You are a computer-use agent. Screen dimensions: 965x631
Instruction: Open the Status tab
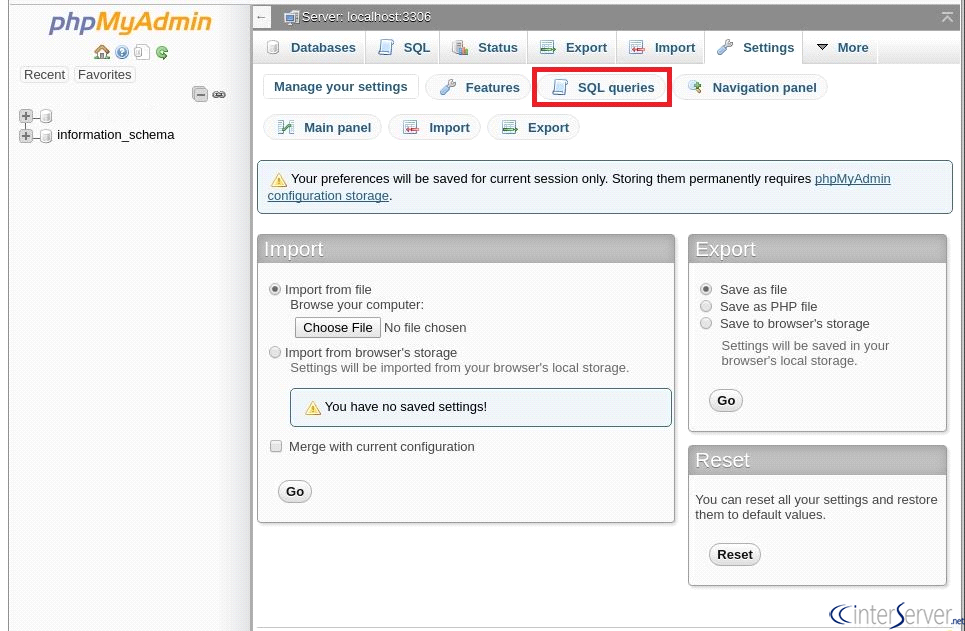[x=484, y=47]
